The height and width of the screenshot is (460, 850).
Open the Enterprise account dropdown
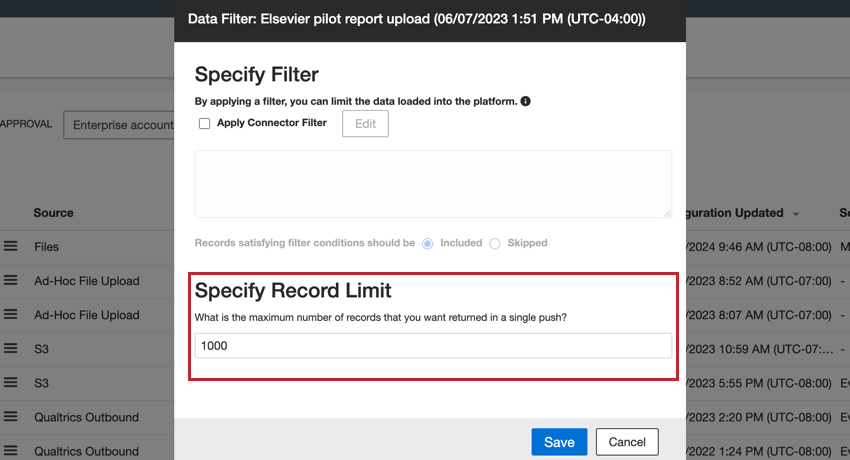(118, 125)
